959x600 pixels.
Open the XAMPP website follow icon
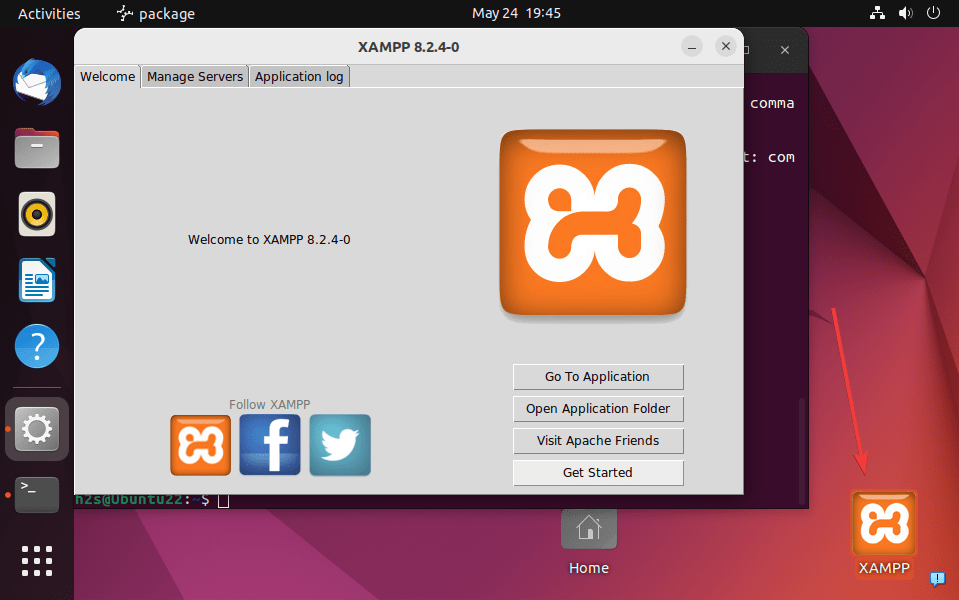pos(201,445)
